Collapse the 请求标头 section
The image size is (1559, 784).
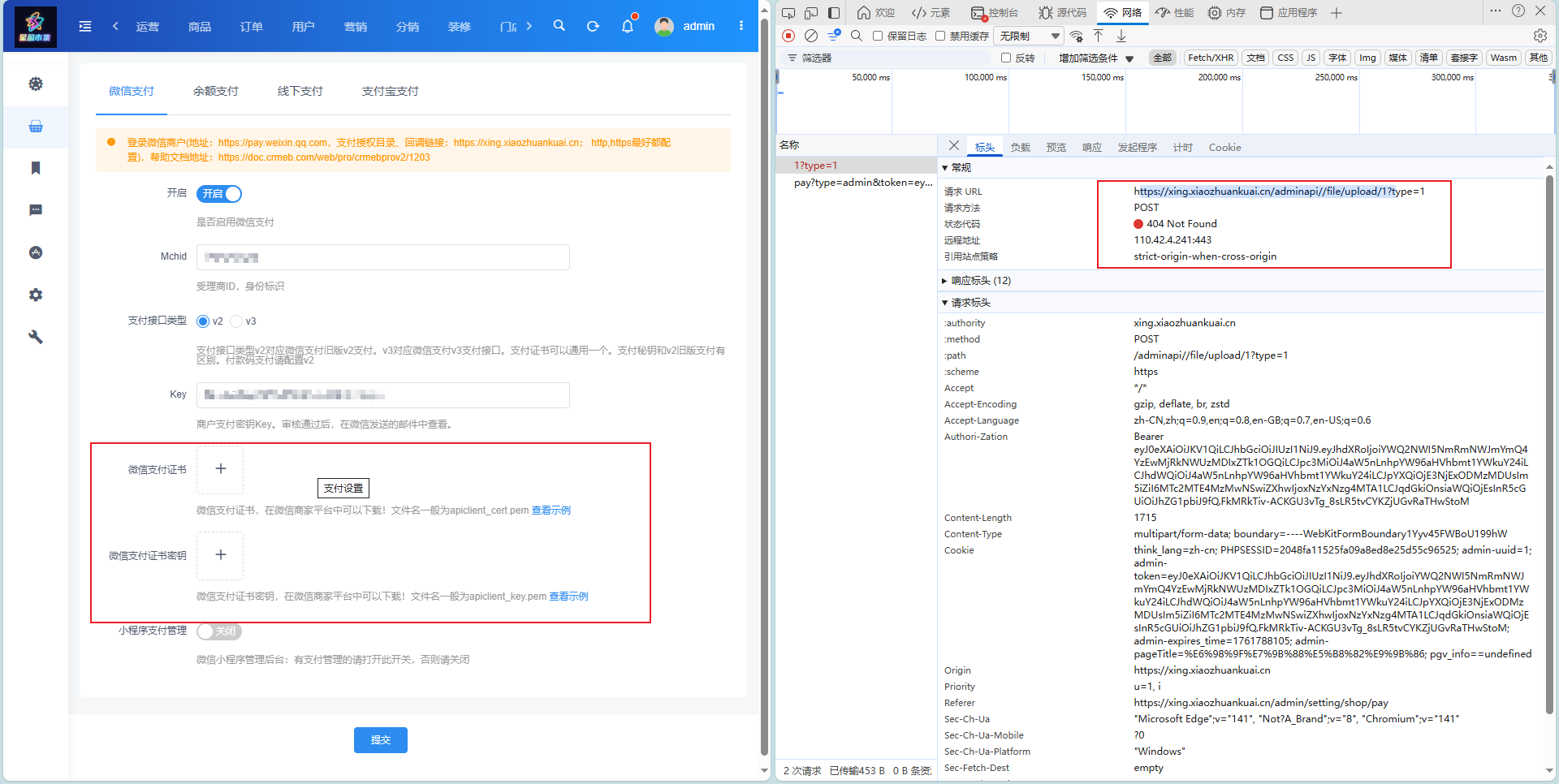click(x=945, y=303)
